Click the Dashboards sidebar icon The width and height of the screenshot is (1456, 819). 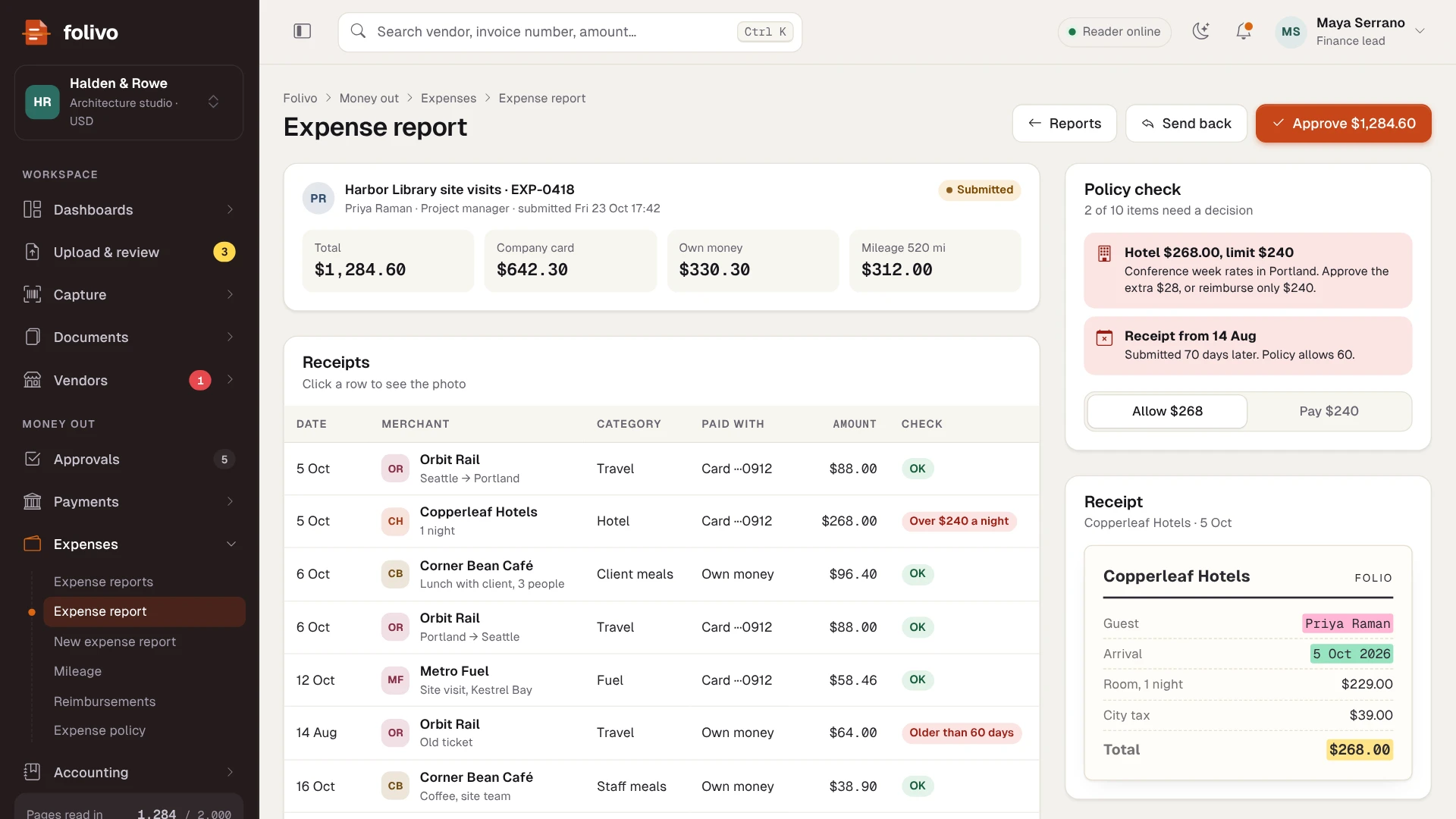pyautogui.click(x=33, y=209)
